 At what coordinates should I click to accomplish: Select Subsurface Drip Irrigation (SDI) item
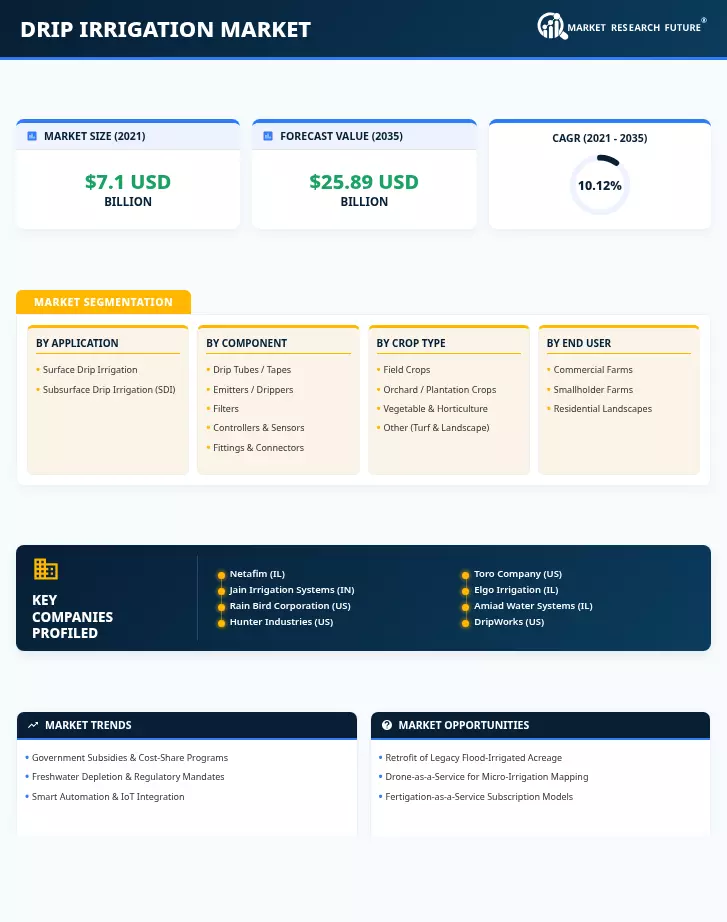click(x=109, y=390)
